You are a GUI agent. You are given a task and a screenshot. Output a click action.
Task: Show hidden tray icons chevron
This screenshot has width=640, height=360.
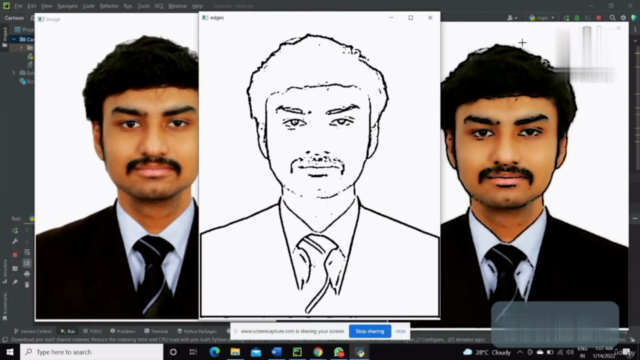click(x=520, y=352)
